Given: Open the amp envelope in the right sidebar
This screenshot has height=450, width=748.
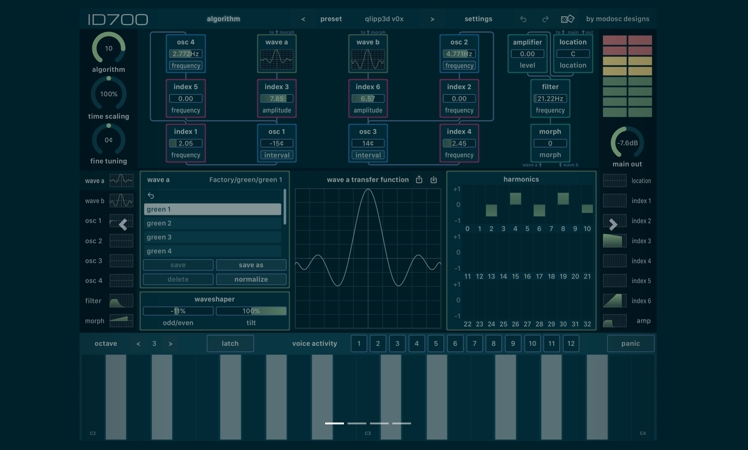Looking at the screenshot, I should pyautogui.click(x=614, y=321).
